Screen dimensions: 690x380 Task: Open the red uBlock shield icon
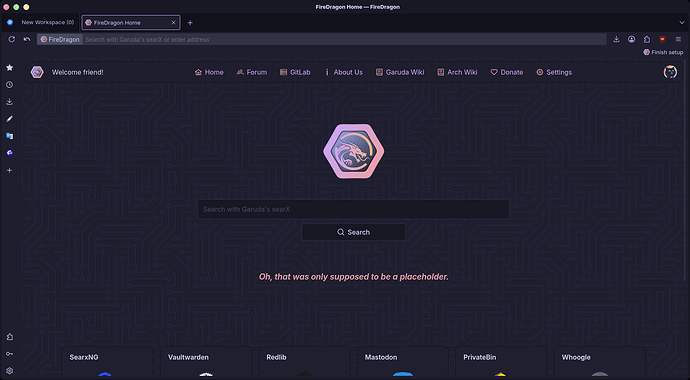point(662,39)
